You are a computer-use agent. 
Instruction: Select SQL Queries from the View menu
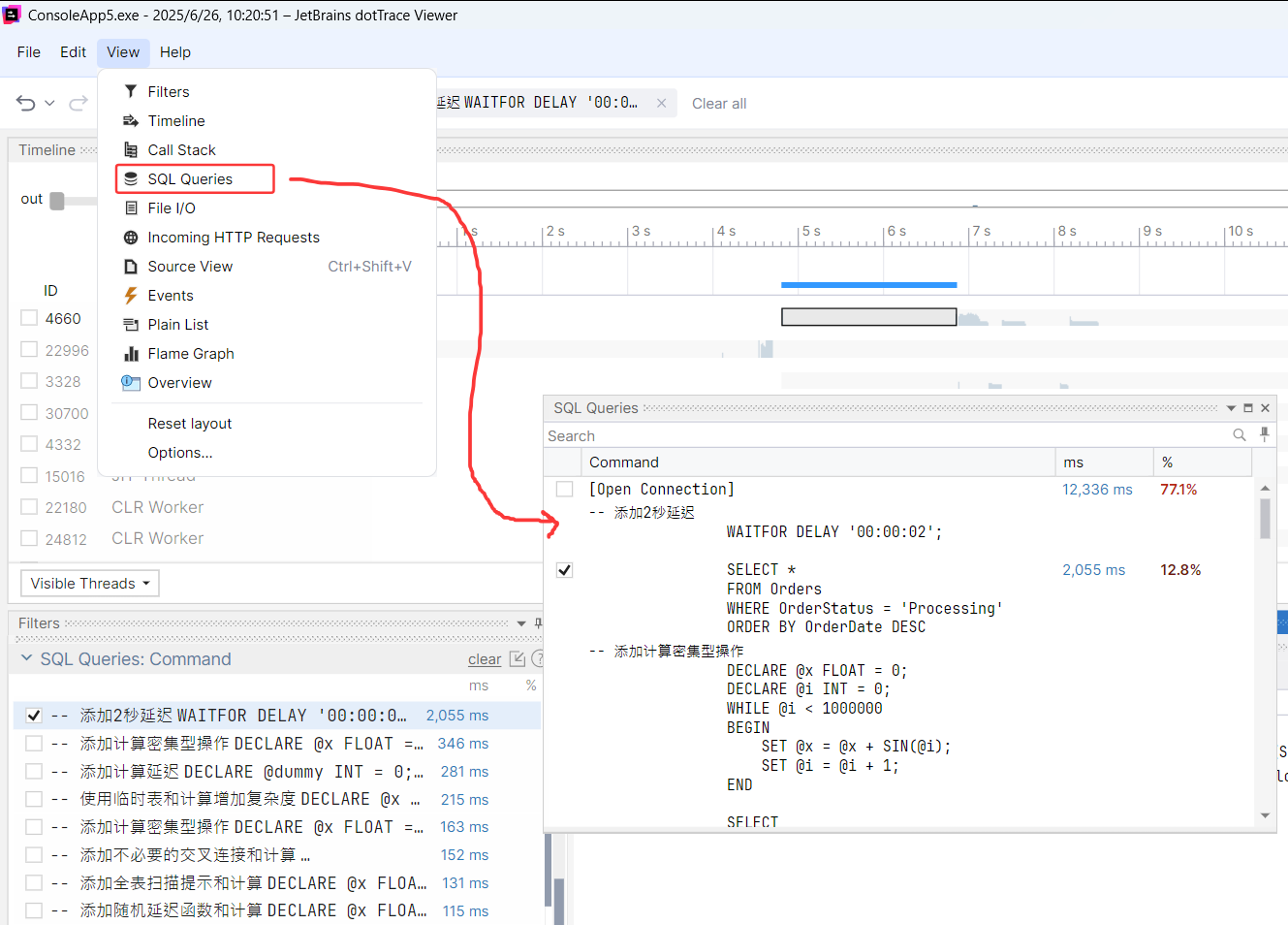190,179
